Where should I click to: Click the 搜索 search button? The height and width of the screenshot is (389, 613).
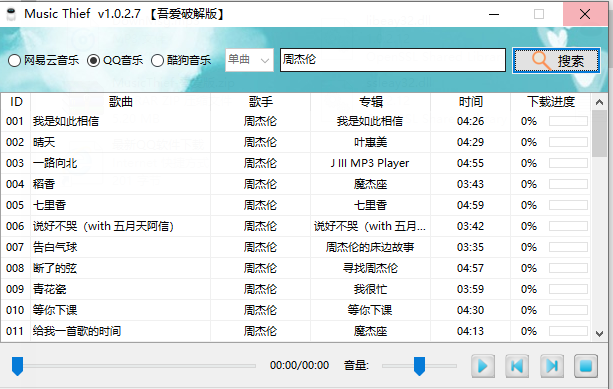(x=556, y=60)
